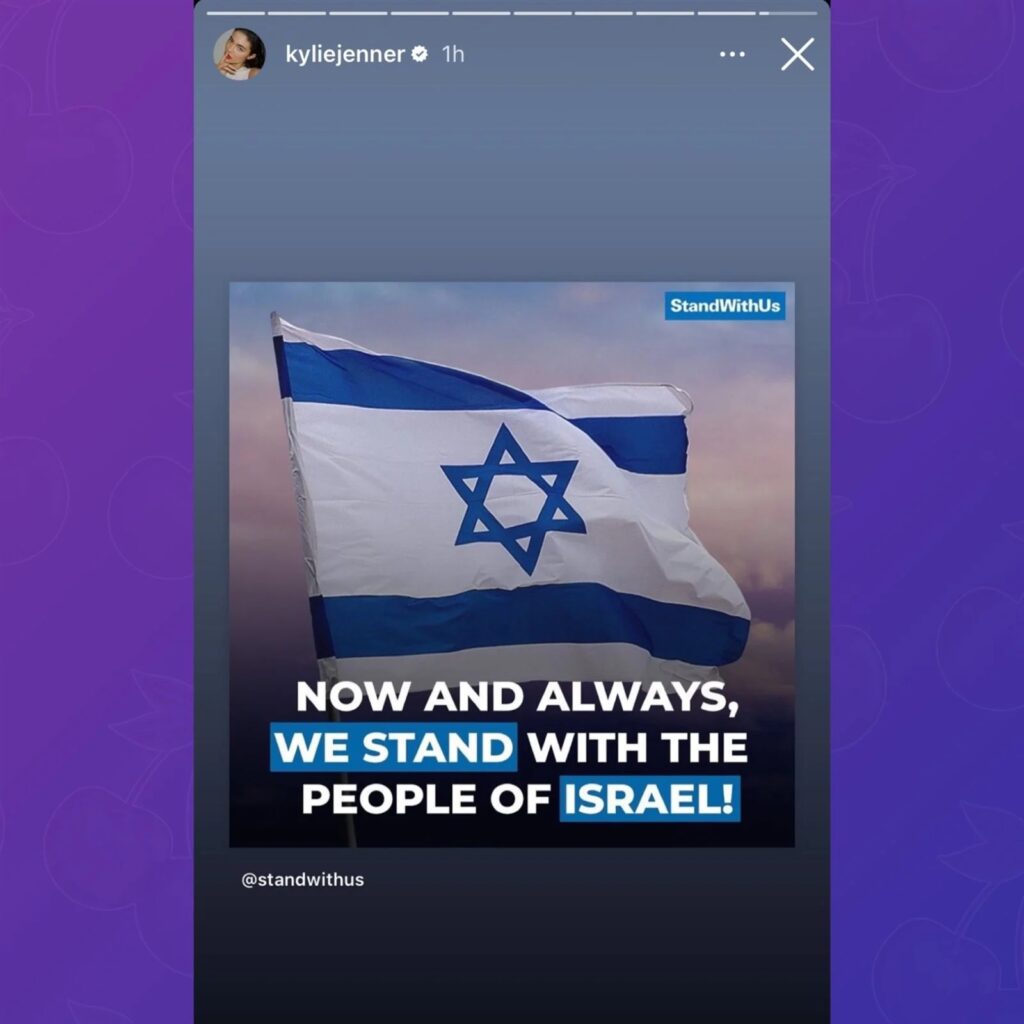
Task: Tap the @standwithus mention
Action: coord(302,880)
